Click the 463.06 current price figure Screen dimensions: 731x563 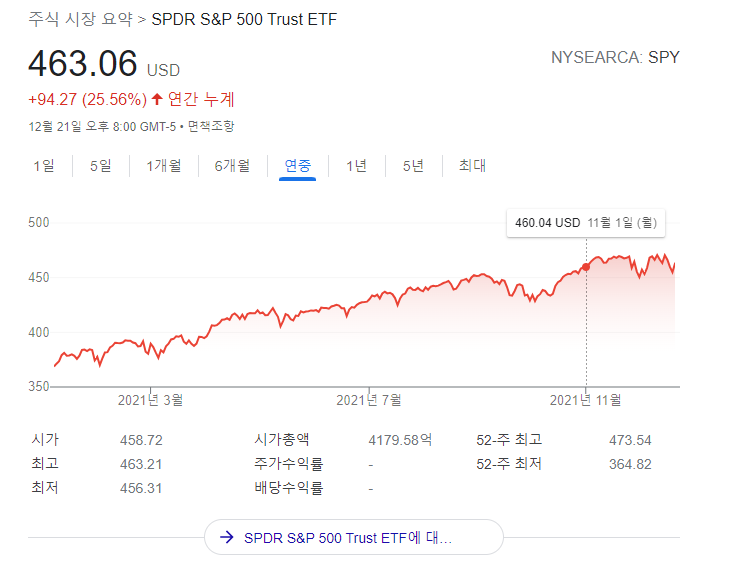(82, 63)
